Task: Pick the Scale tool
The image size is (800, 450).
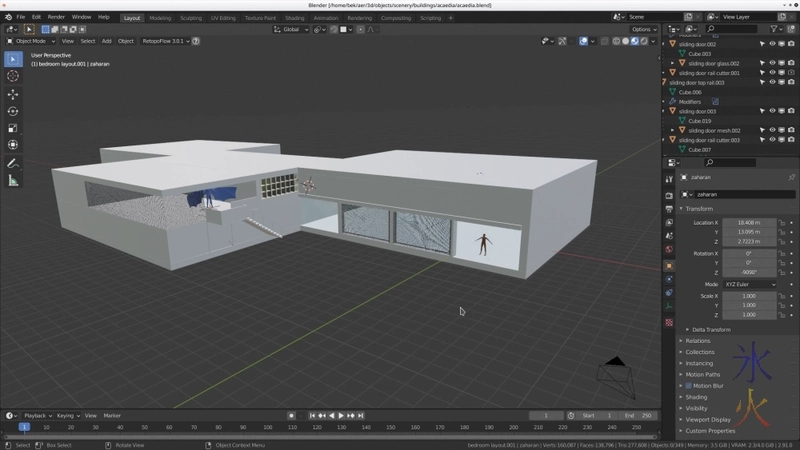Action: [x=13, y=128]
